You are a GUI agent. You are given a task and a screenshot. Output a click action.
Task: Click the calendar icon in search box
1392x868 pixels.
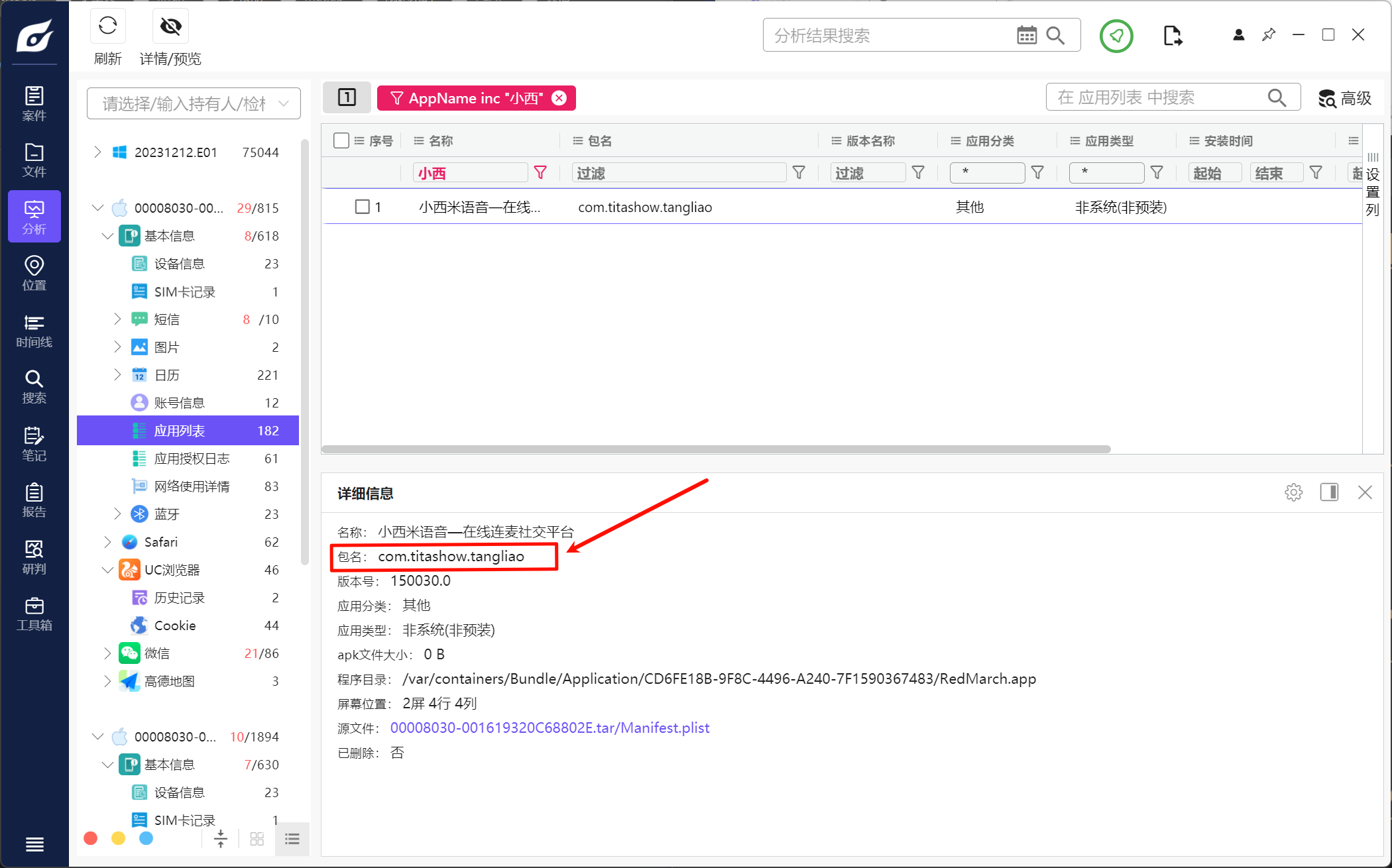(x=1026, y=36)
